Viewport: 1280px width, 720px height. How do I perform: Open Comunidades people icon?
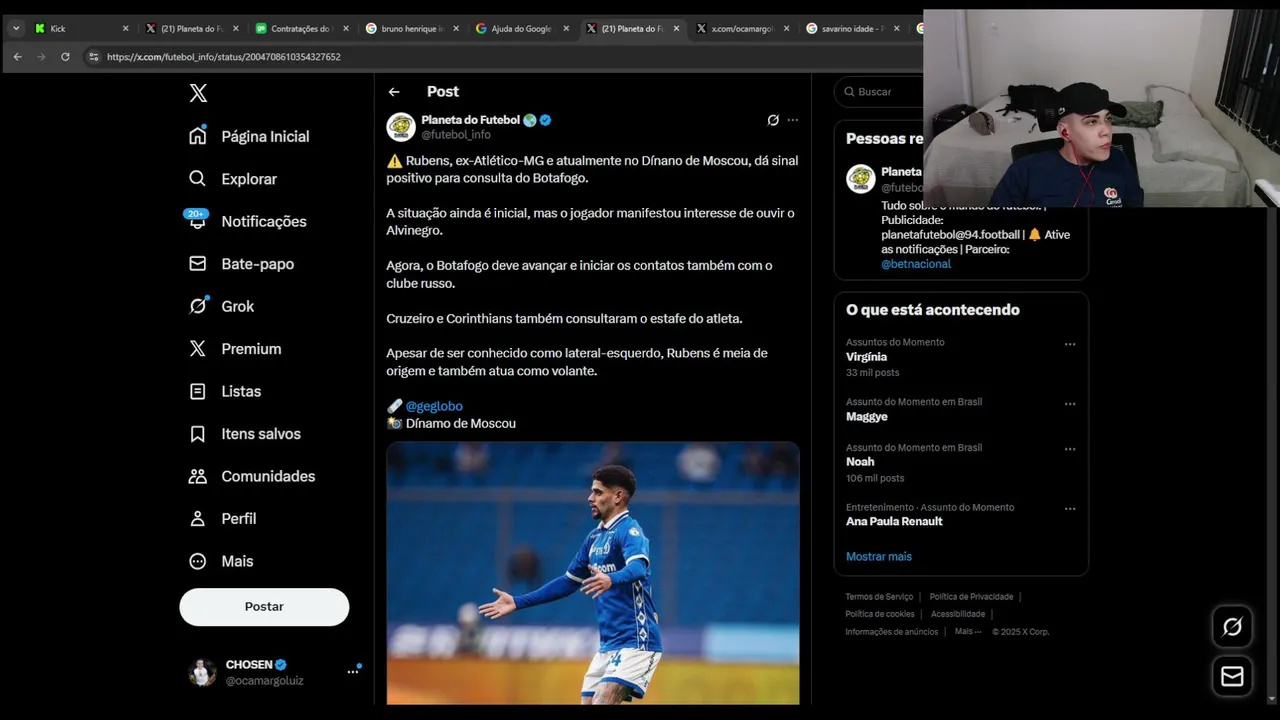click(198, 476)
